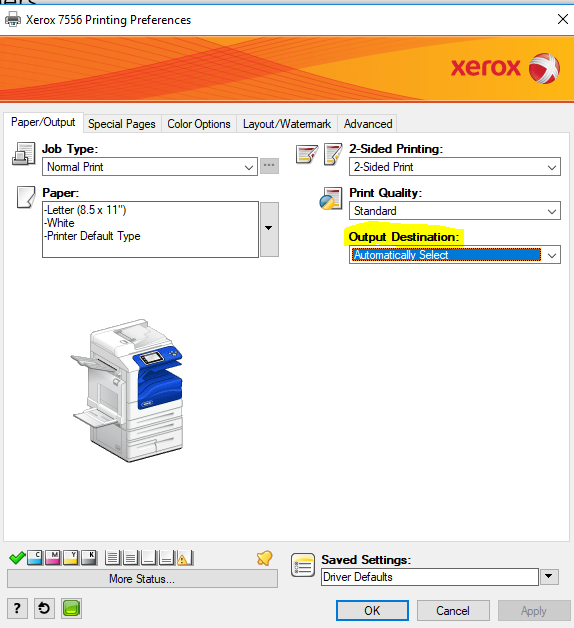Click the OK button
This screenshot has height=628, width=574.
(372, 610)
